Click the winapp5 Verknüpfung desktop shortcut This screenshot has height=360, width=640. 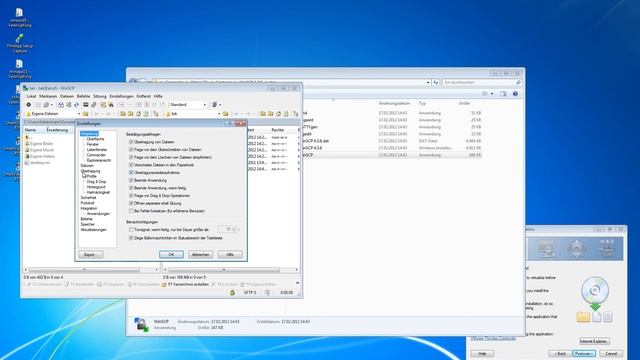(x=20, y=18)
